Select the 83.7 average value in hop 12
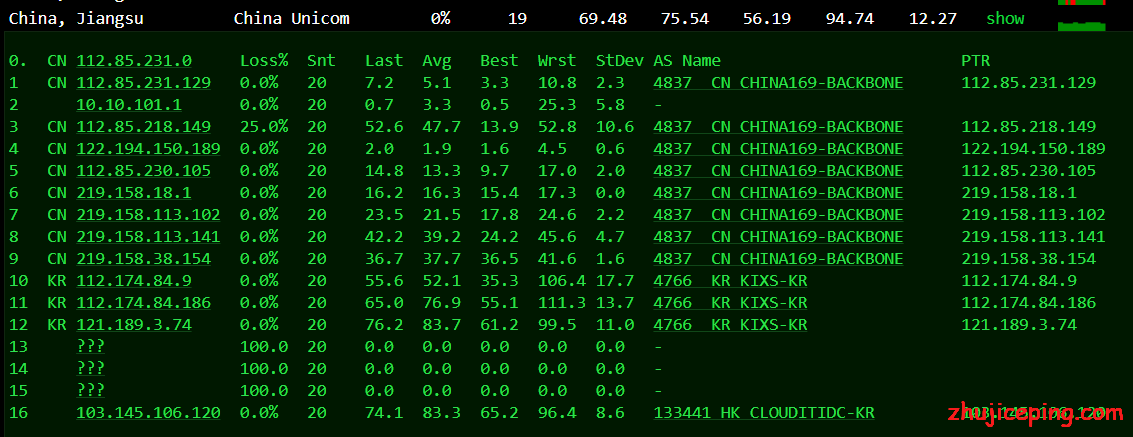This screenshot has width=1133, height=437. tap(441, 325)
